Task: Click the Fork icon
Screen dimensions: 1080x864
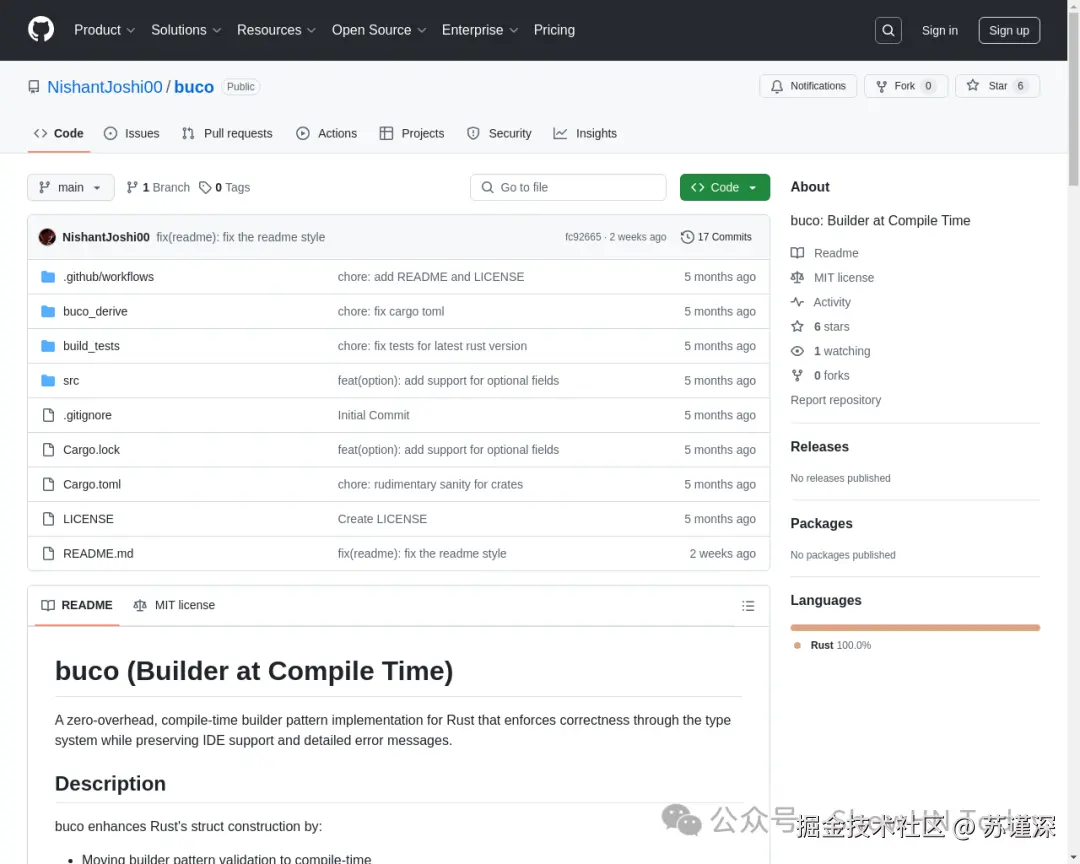Action: click(x=881, y=86)
